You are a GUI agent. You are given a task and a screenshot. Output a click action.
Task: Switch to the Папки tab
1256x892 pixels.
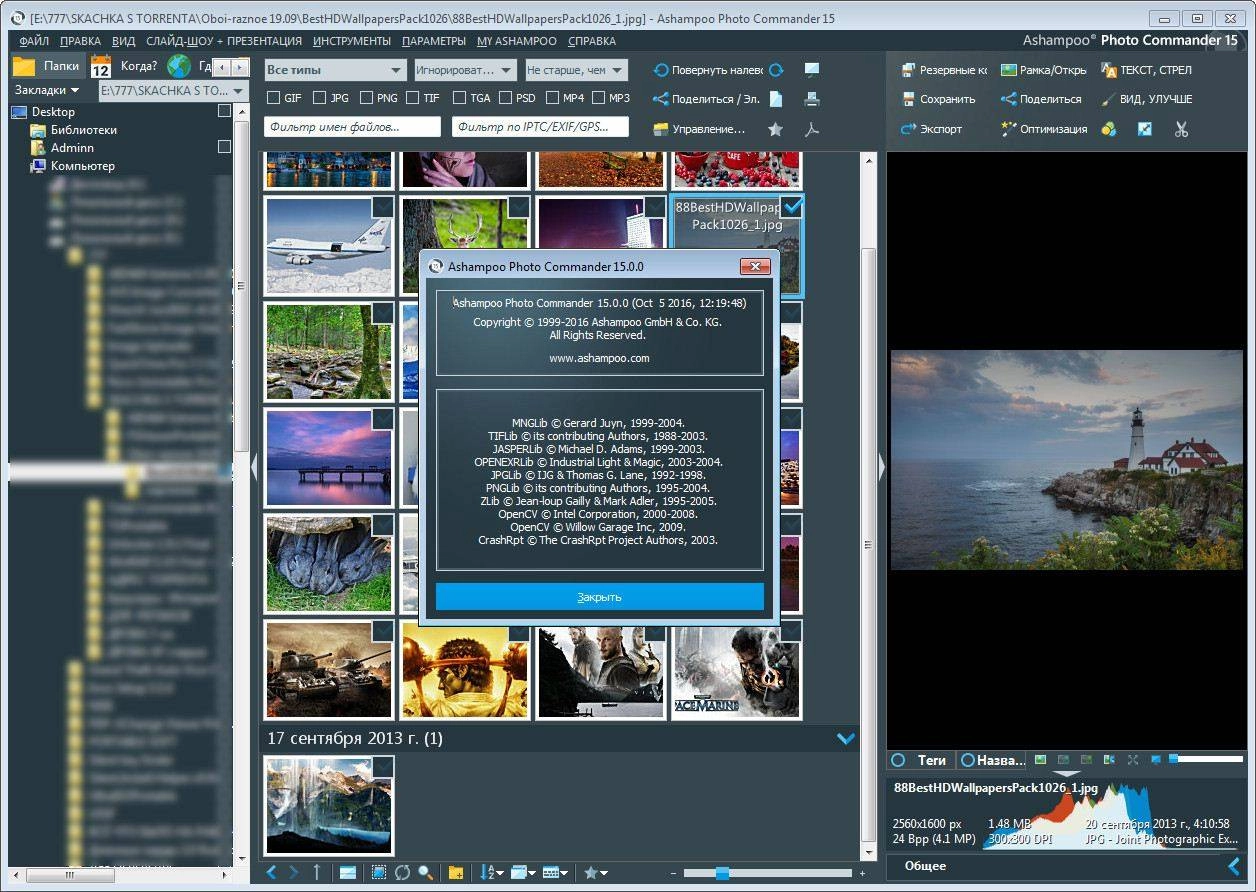pos(48,67)
